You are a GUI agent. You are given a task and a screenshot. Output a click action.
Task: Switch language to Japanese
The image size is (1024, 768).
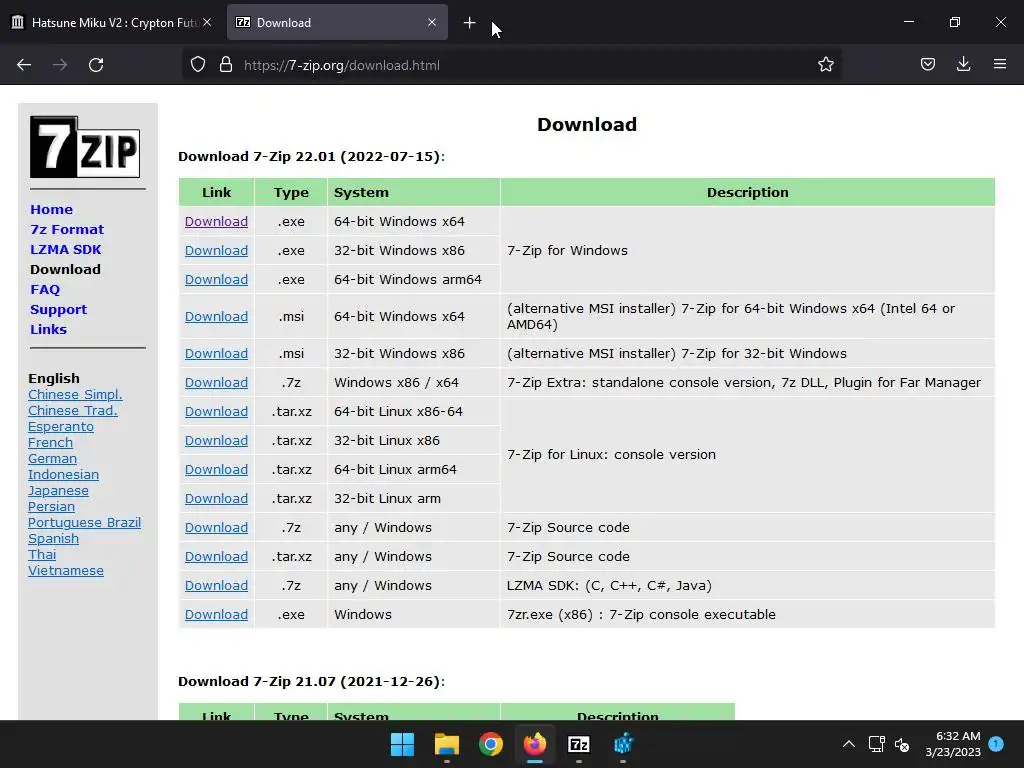58,490
